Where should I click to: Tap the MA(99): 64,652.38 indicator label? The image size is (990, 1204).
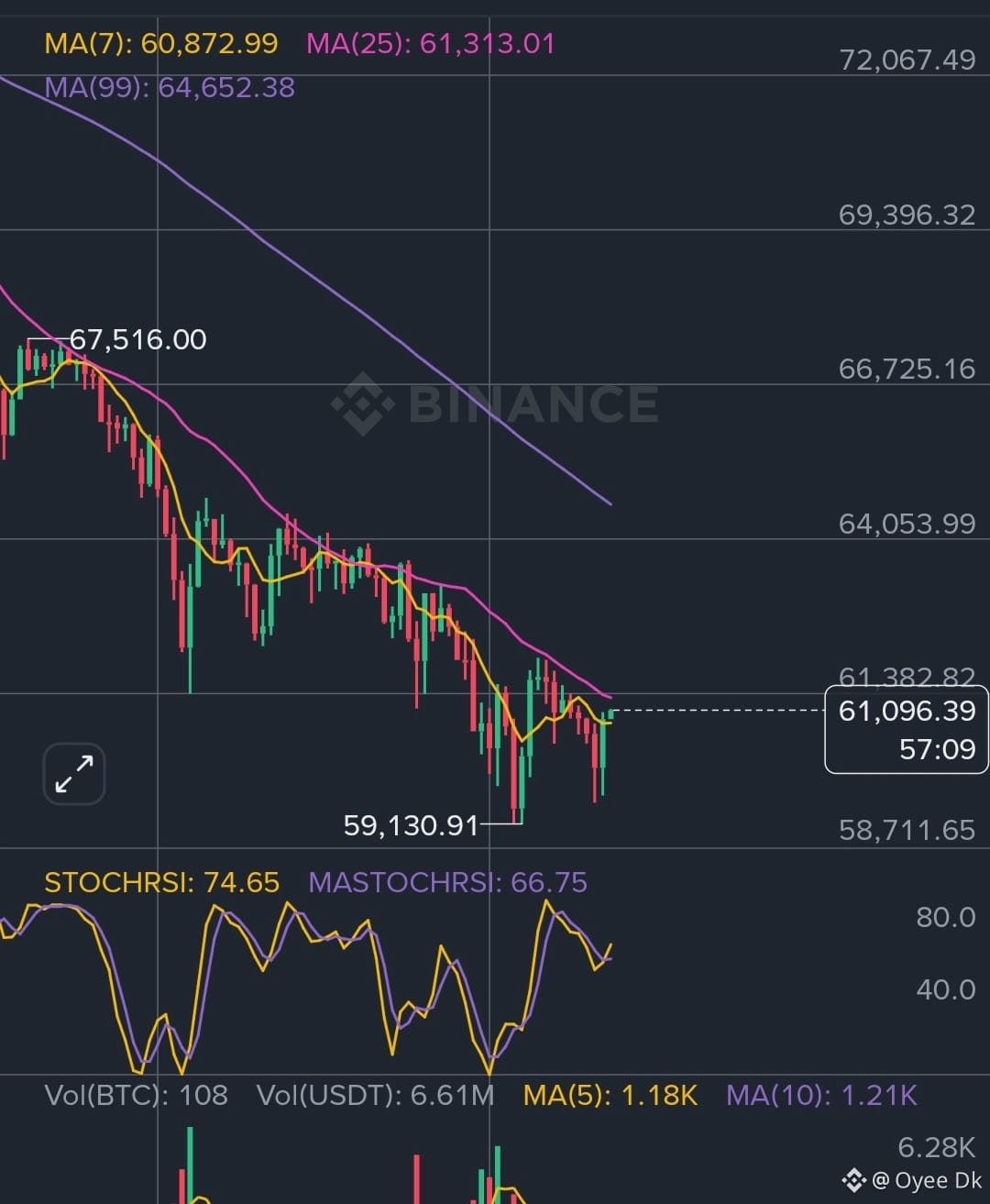[x=170, y=88]
